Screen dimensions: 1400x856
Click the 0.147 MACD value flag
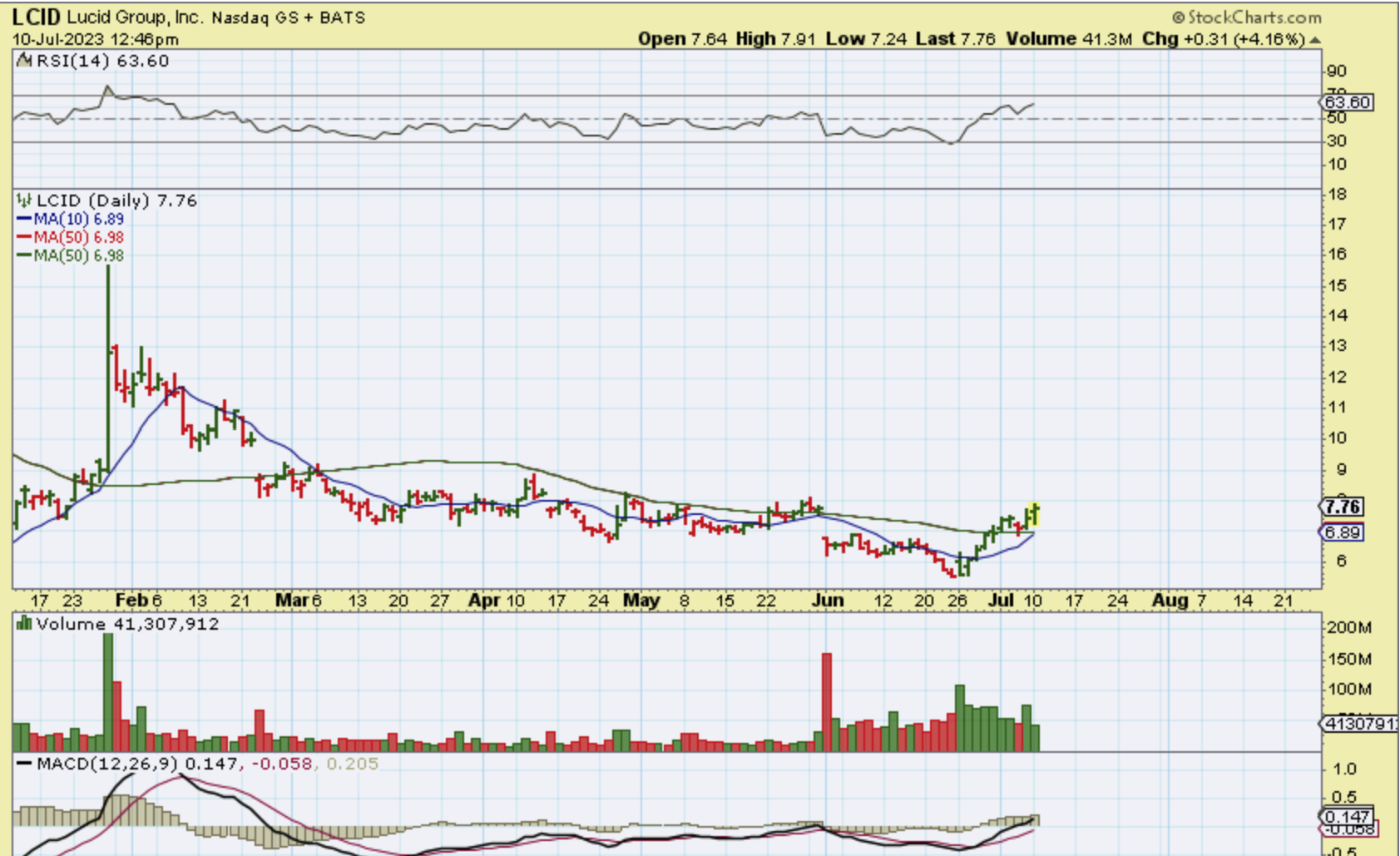coord(1347,816)
